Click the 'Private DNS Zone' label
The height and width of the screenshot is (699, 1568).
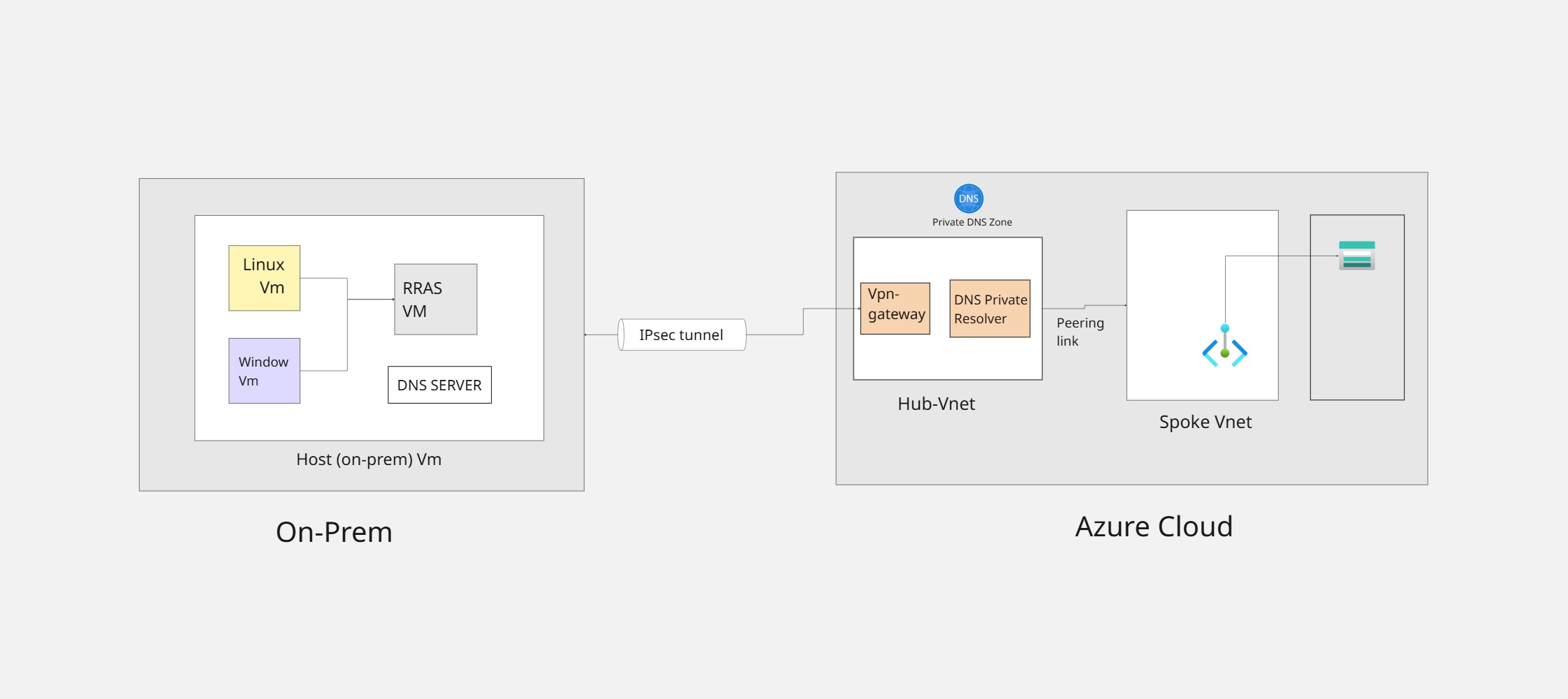[972, 222]
